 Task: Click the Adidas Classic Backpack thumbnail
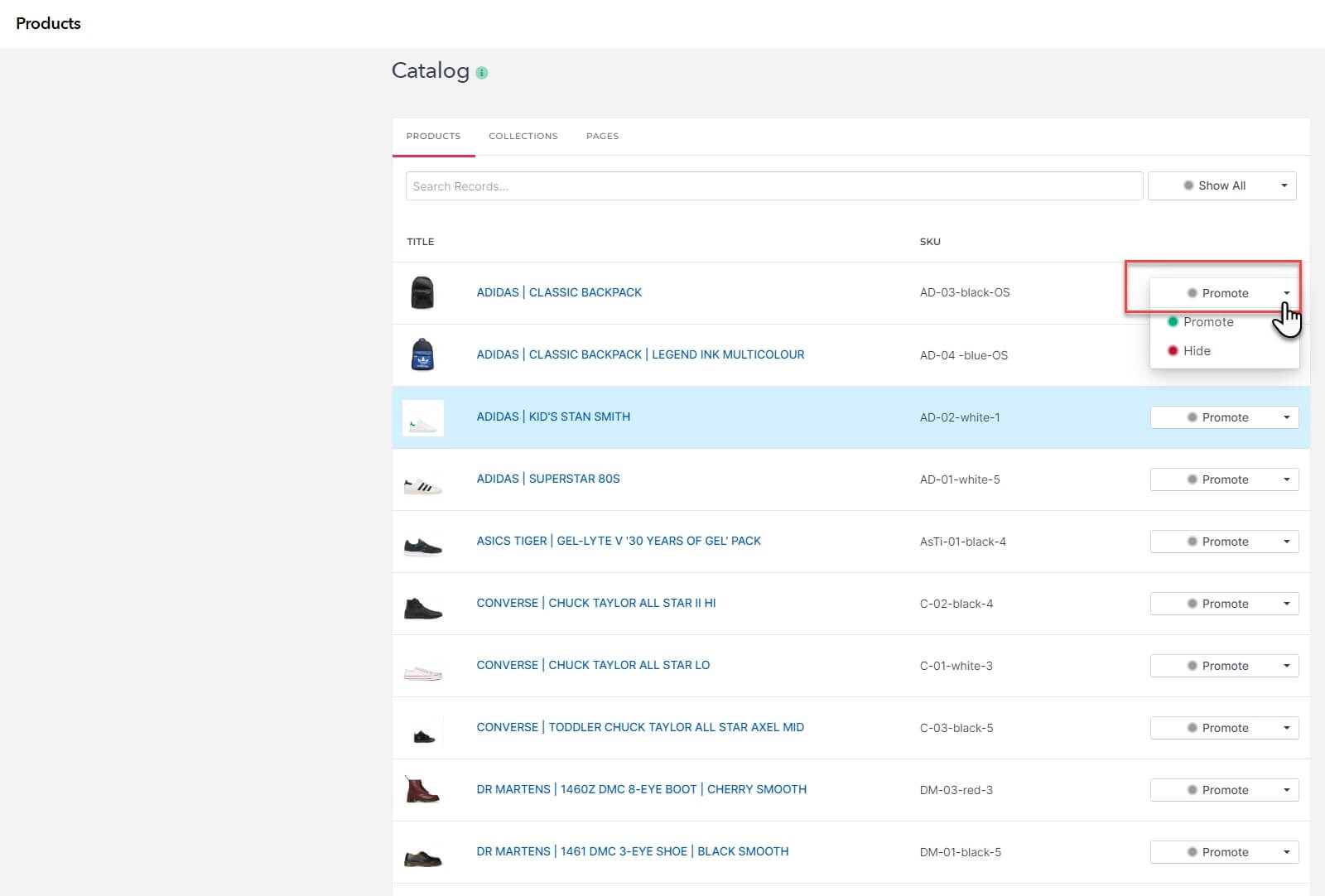(423, 292)
